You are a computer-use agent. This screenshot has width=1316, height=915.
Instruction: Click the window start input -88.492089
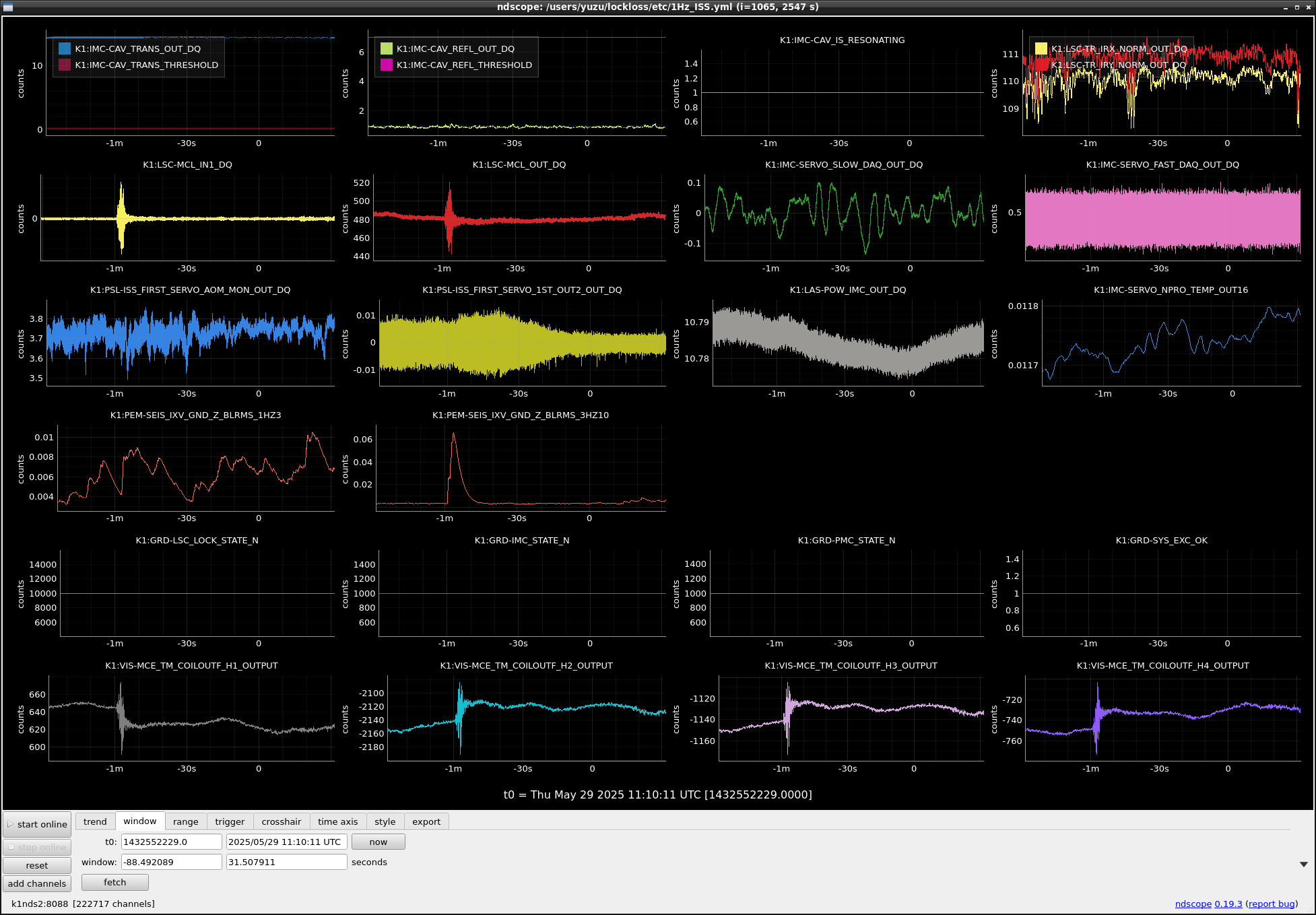[x=172, y=862]
